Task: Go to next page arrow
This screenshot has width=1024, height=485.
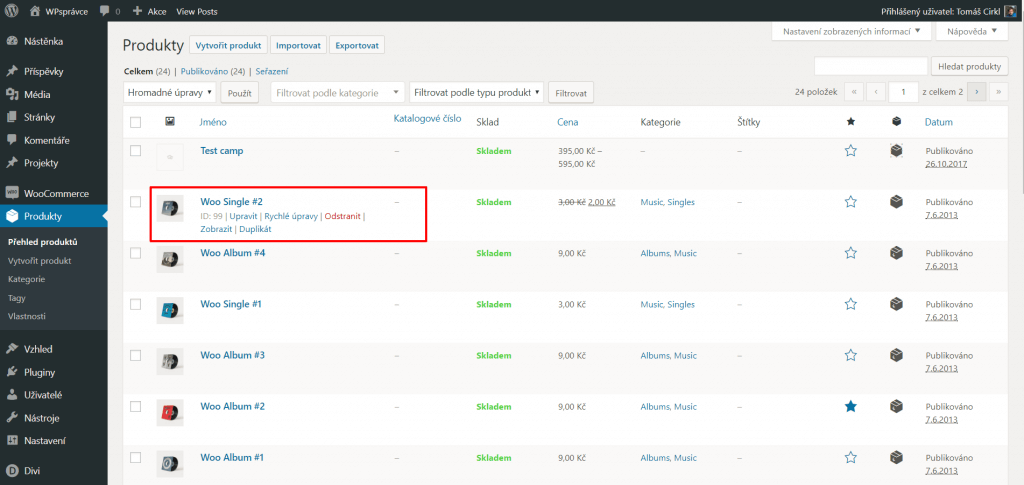Action: coord(976,93)
